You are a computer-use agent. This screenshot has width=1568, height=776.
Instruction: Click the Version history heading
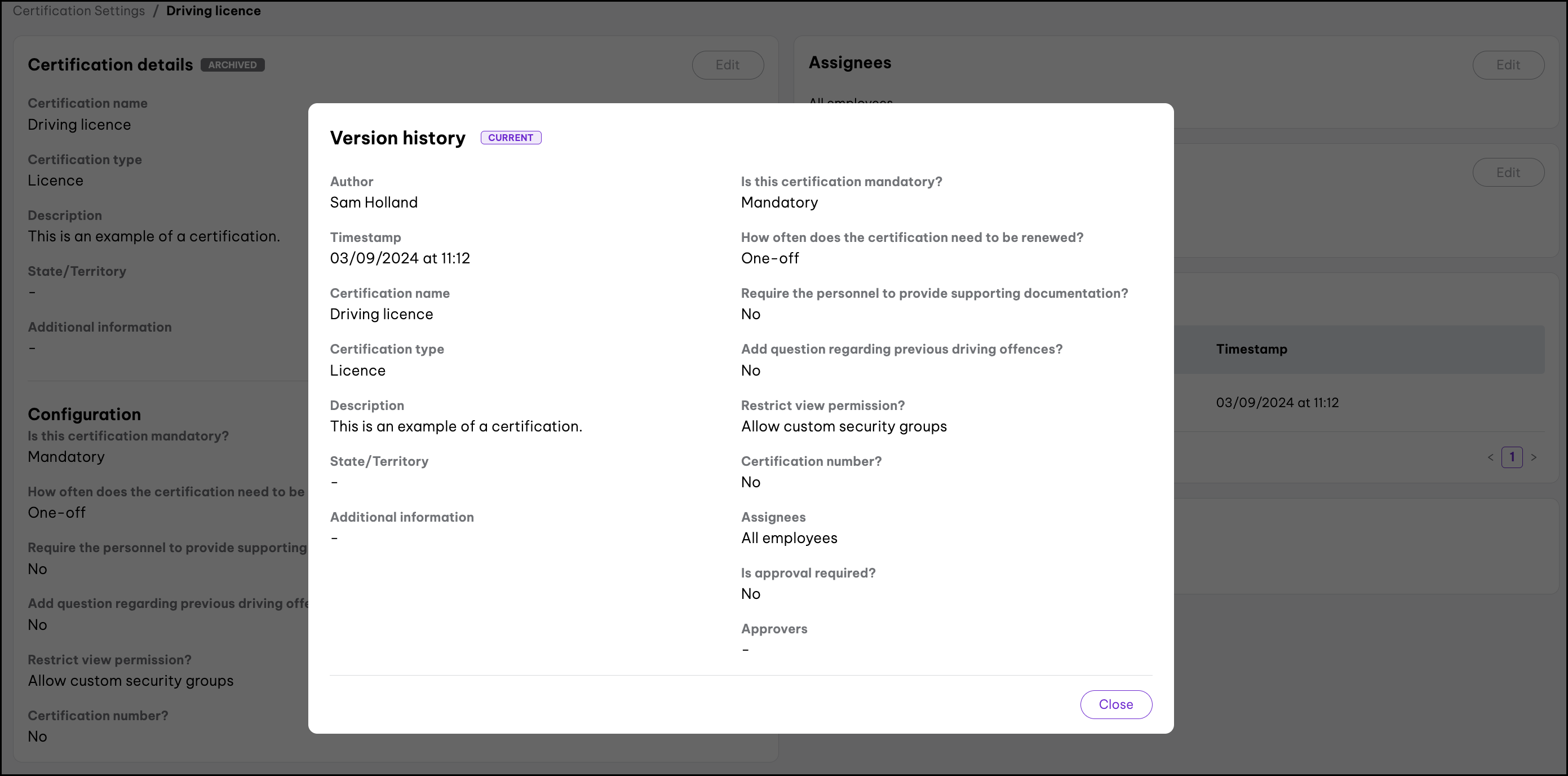pyautogui.click(x=397, y=138)
